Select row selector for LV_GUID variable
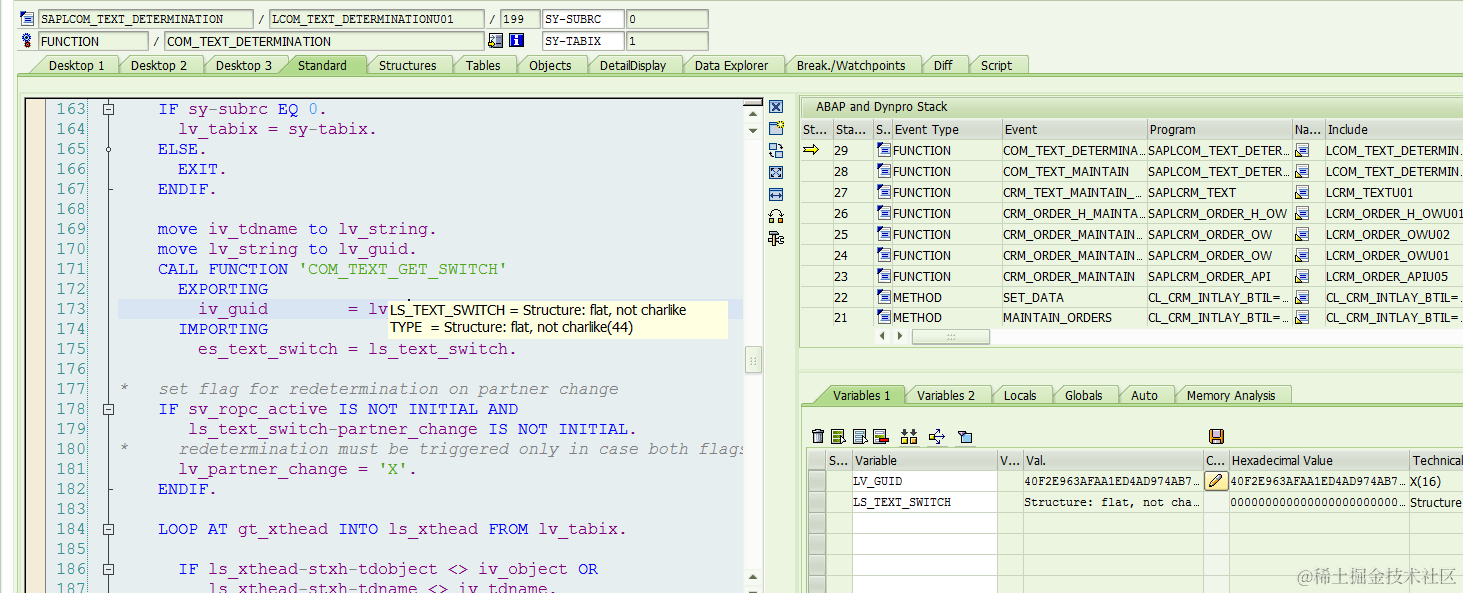Screen dimensions: 1463x593 click(x=817, y=481)
